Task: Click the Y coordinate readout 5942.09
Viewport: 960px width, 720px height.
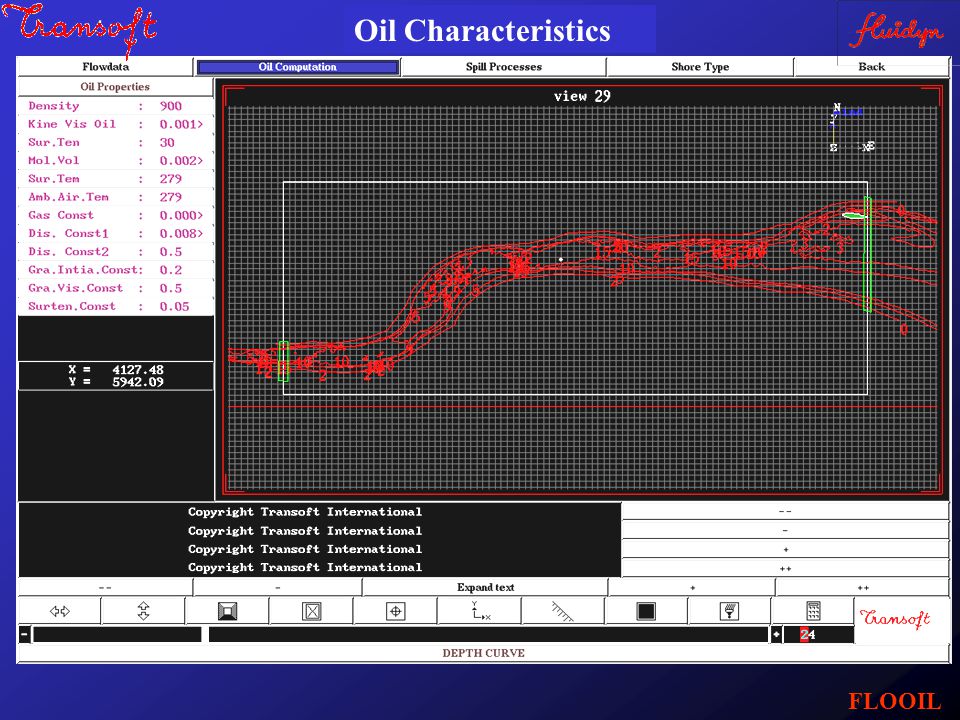Action: pos(138,382)
